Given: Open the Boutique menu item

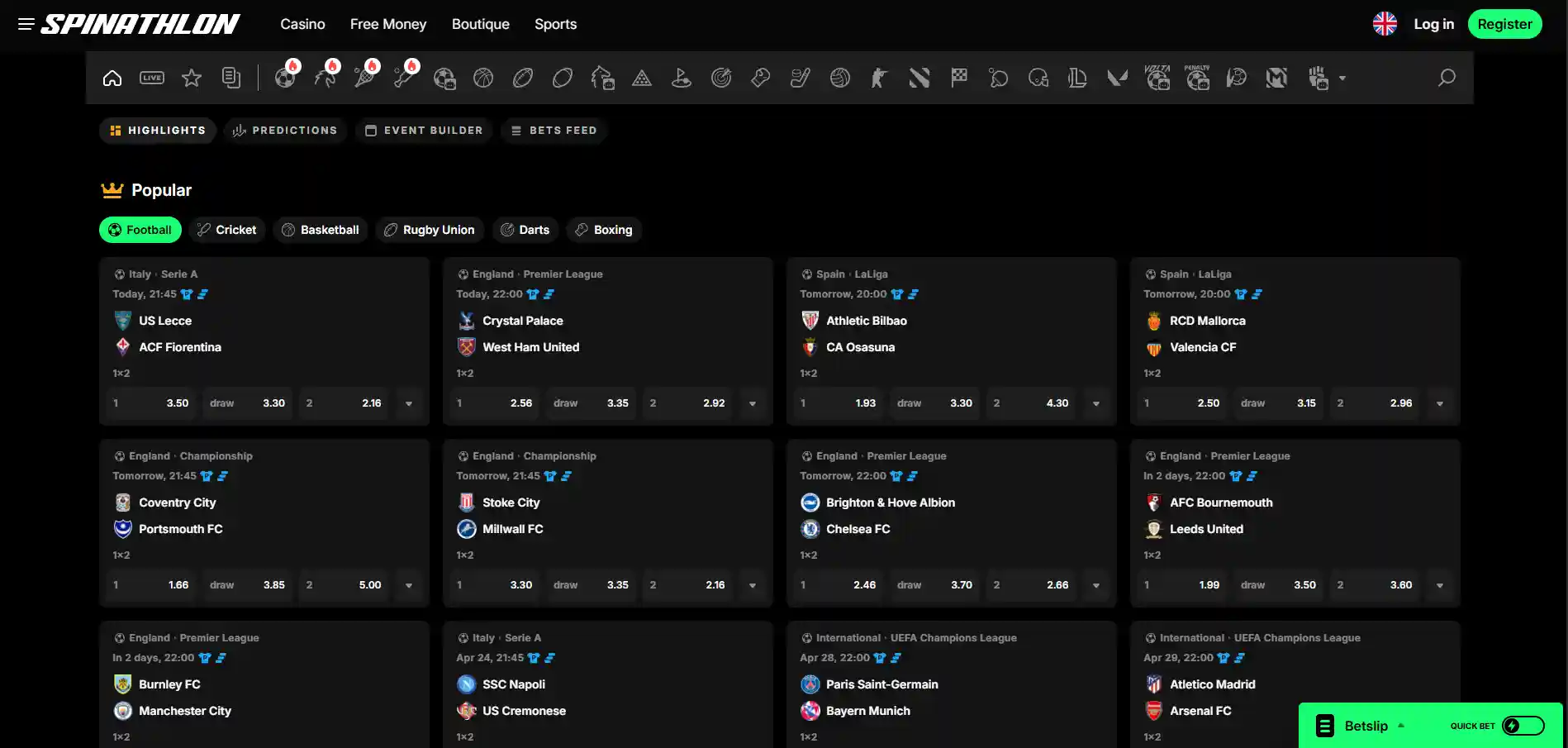Looking at the screenshot, I should coord(481,24).
